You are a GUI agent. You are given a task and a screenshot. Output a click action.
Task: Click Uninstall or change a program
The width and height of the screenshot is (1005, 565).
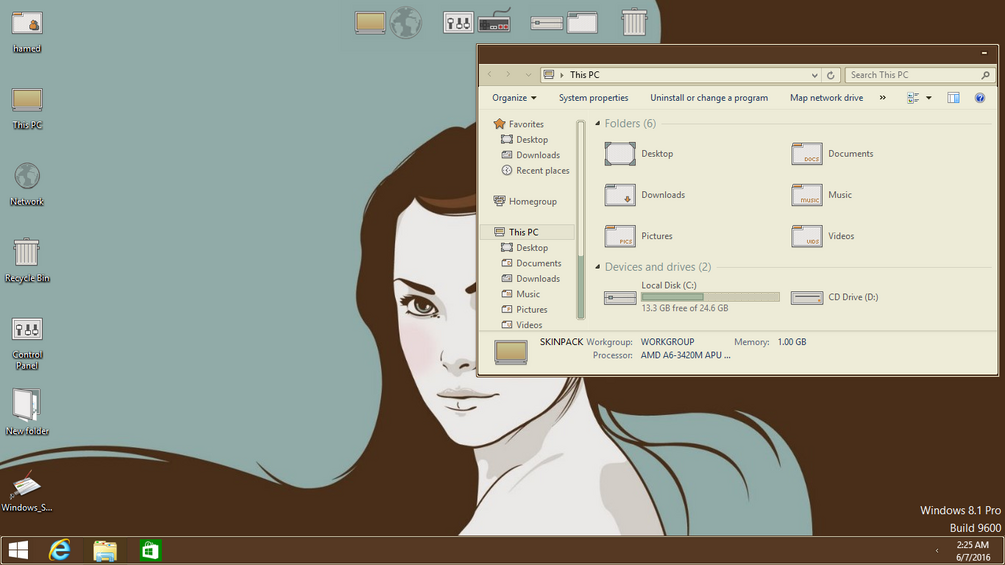pyautogui.click(x=709, y=98)
